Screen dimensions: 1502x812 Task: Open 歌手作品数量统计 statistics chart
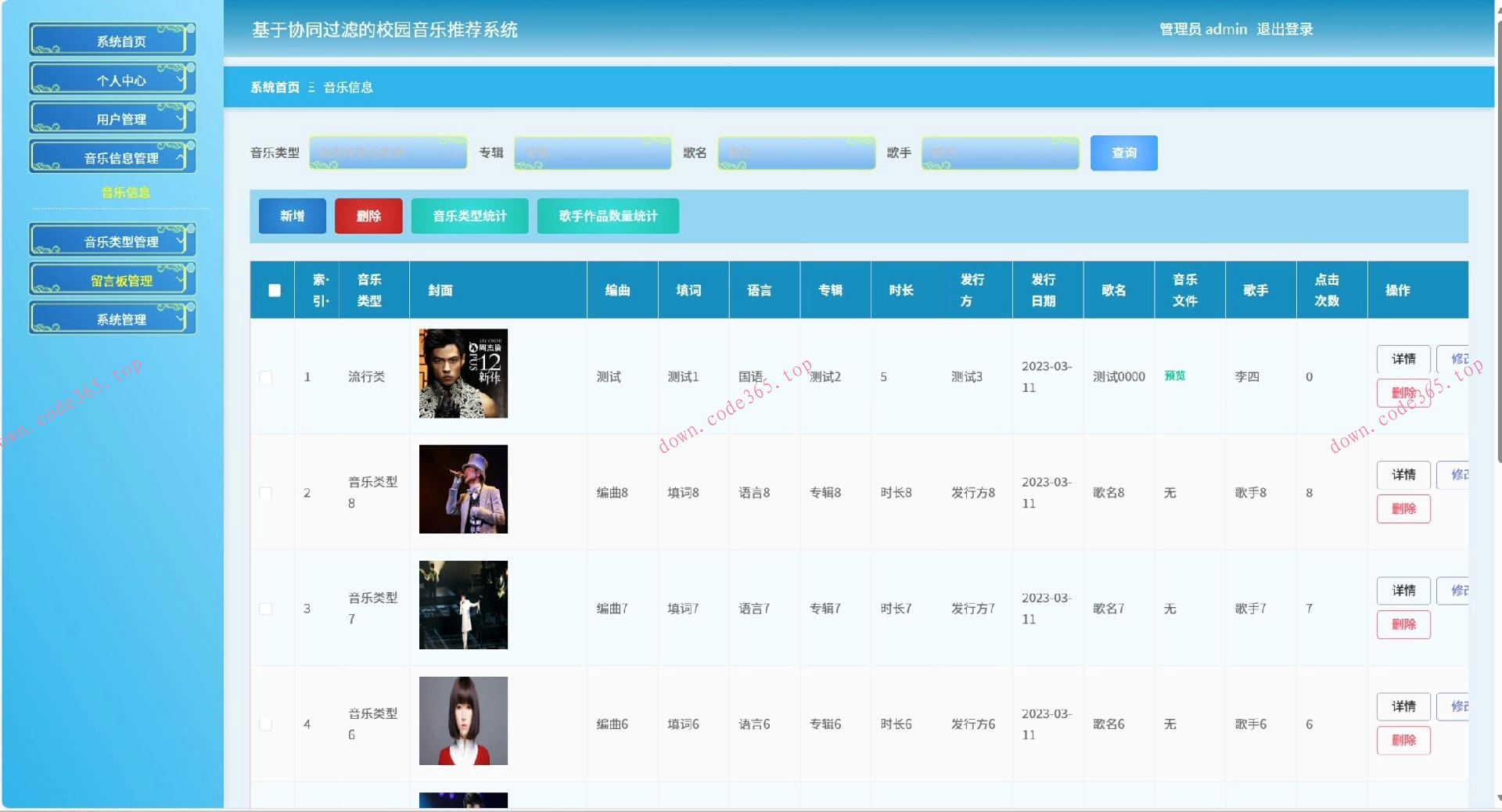[608, 216]
